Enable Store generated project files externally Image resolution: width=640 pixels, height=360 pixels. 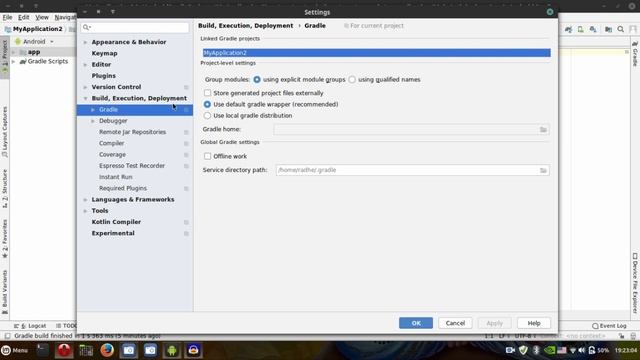click(207, 93)
